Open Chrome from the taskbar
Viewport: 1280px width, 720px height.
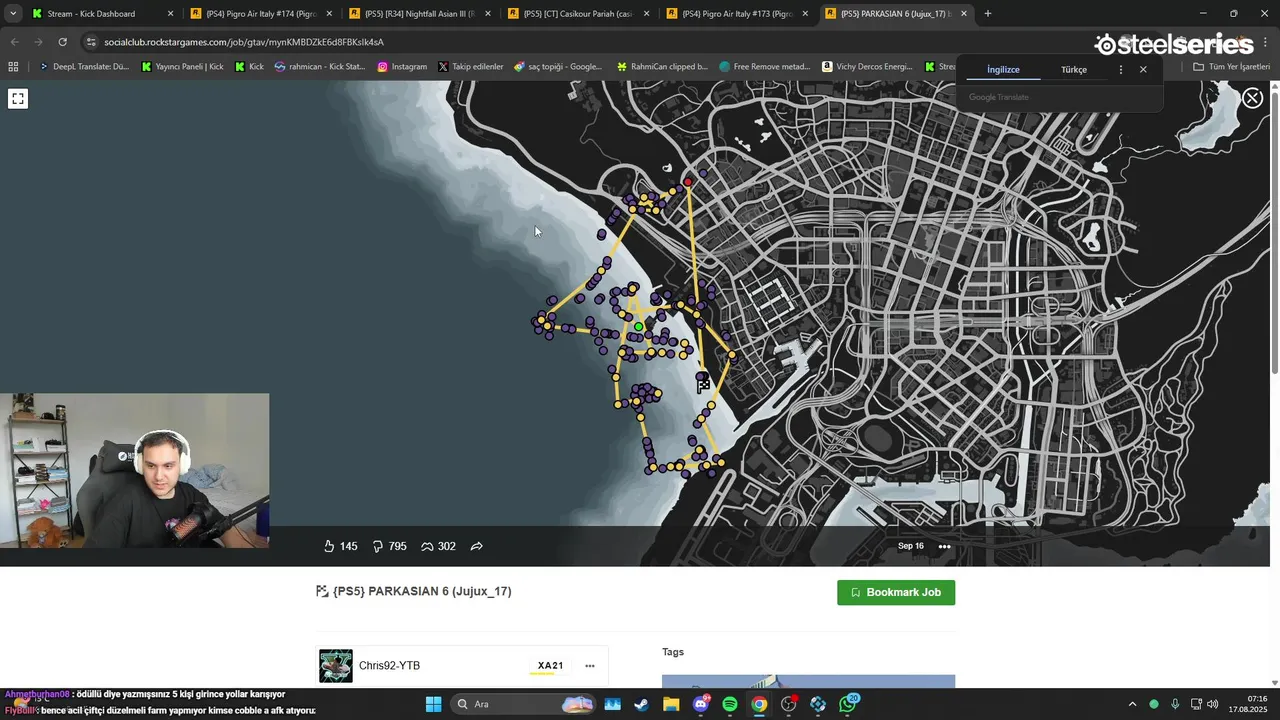[x=759, y=704]
